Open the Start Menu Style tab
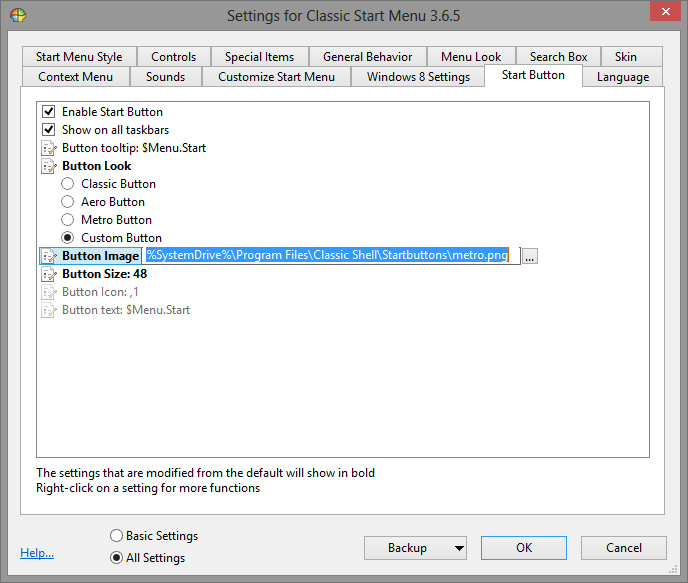The image size is (688, 583). pyautogui.click(x=79, y=57)
